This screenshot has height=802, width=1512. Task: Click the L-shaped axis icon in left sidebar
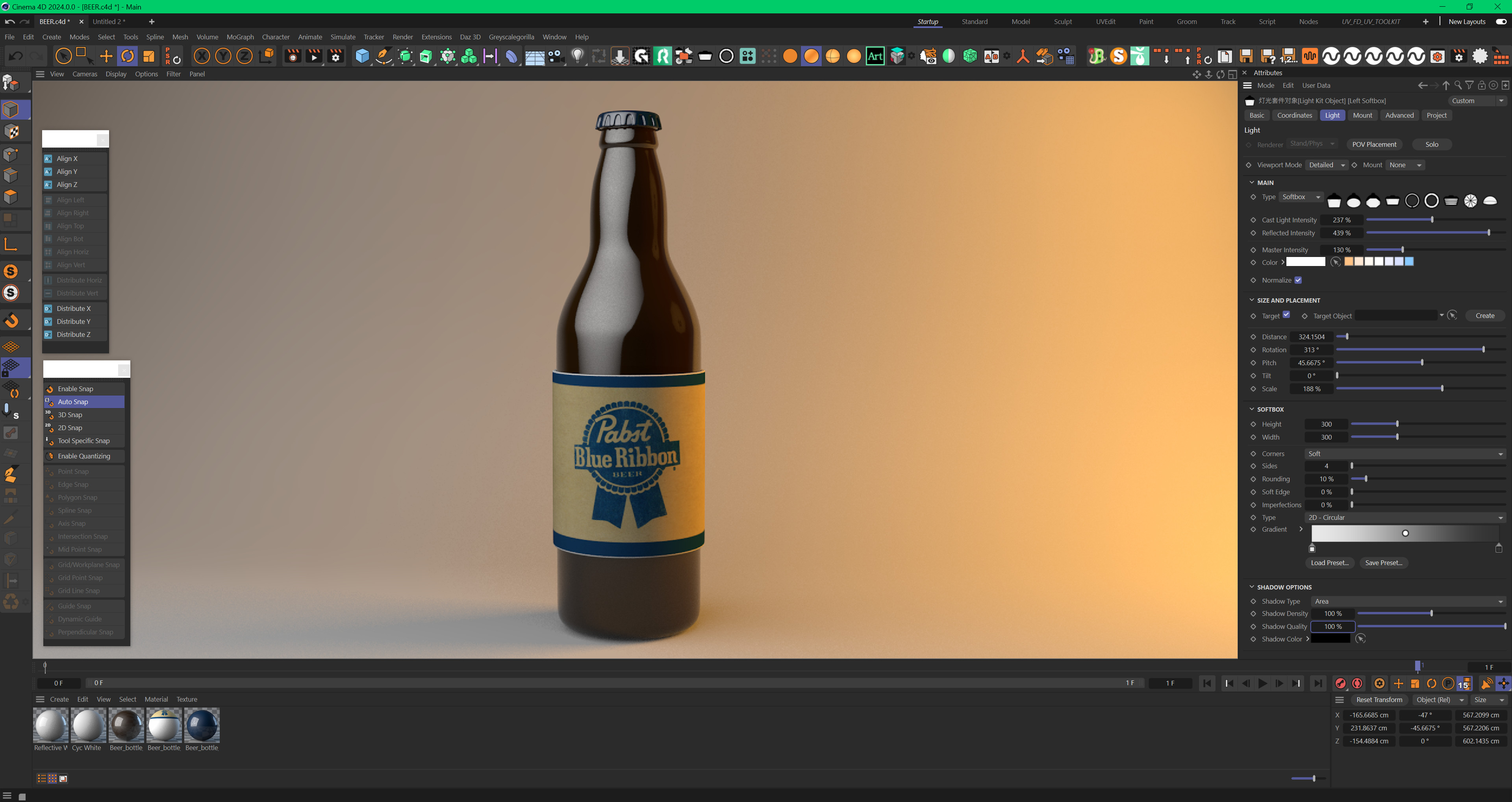click(11, 244)
